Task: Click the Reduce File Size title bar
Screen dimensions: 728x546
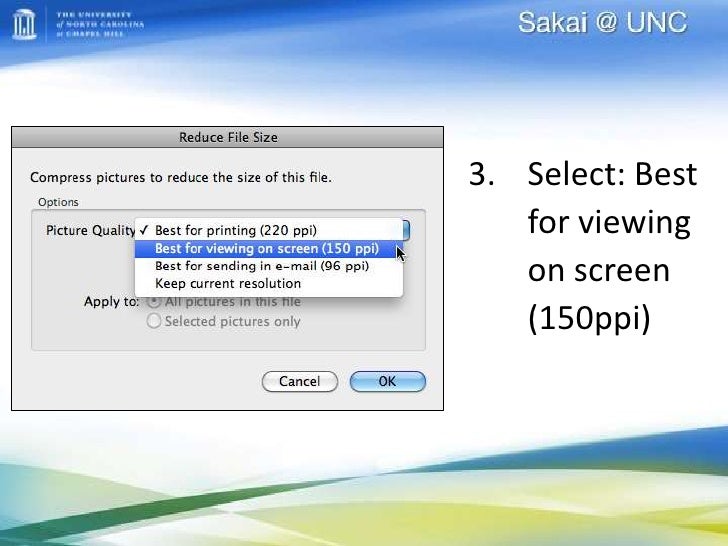Action: coord(228,137)
